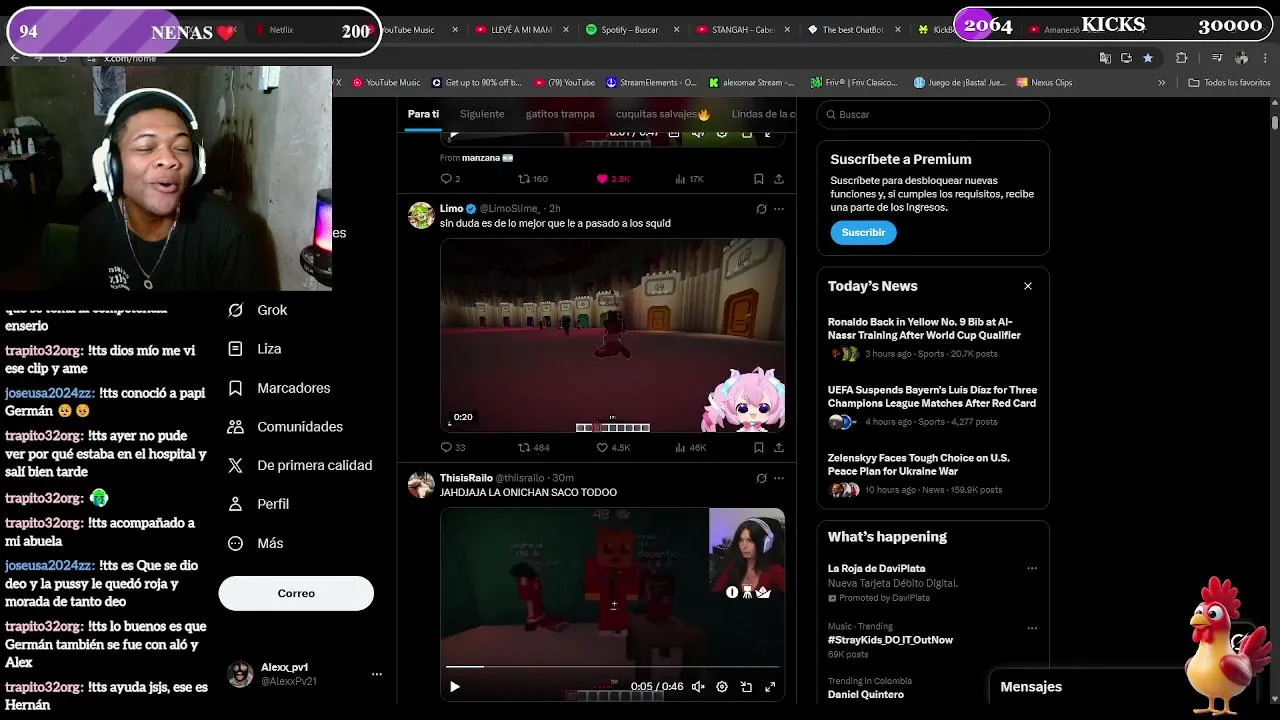Open Daniel Quintero trending topic
This screenshot has width=1280, height=720.
coord(866,694)
